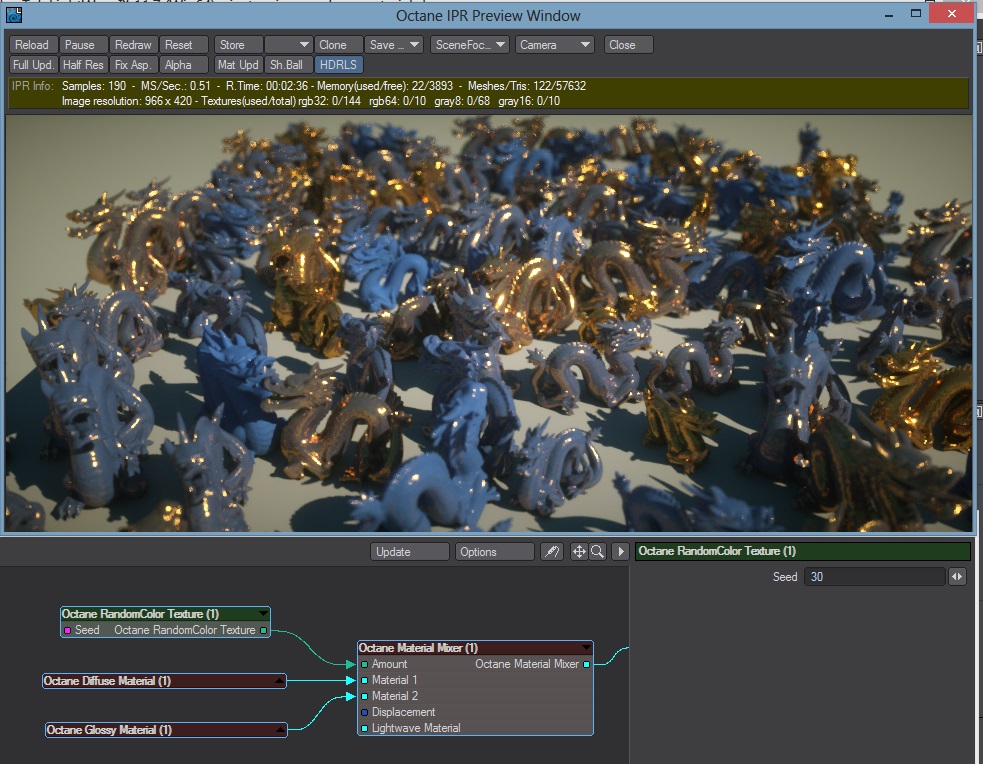Open the Camera dropdown
Screen dimensions: 983x764
[x=555, y=45]
